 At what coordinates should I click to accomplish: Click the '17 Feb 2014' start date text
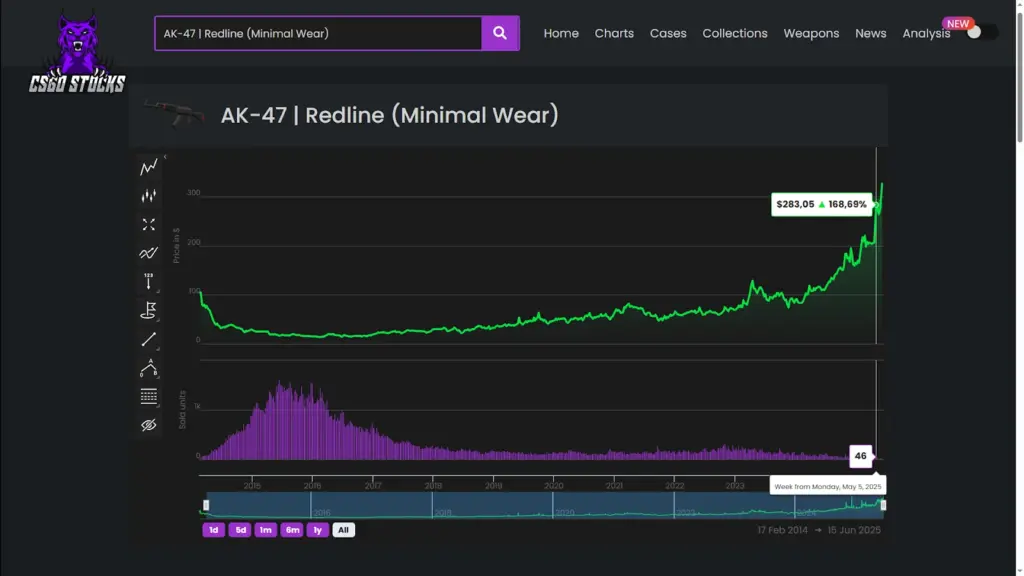[782, 530]
